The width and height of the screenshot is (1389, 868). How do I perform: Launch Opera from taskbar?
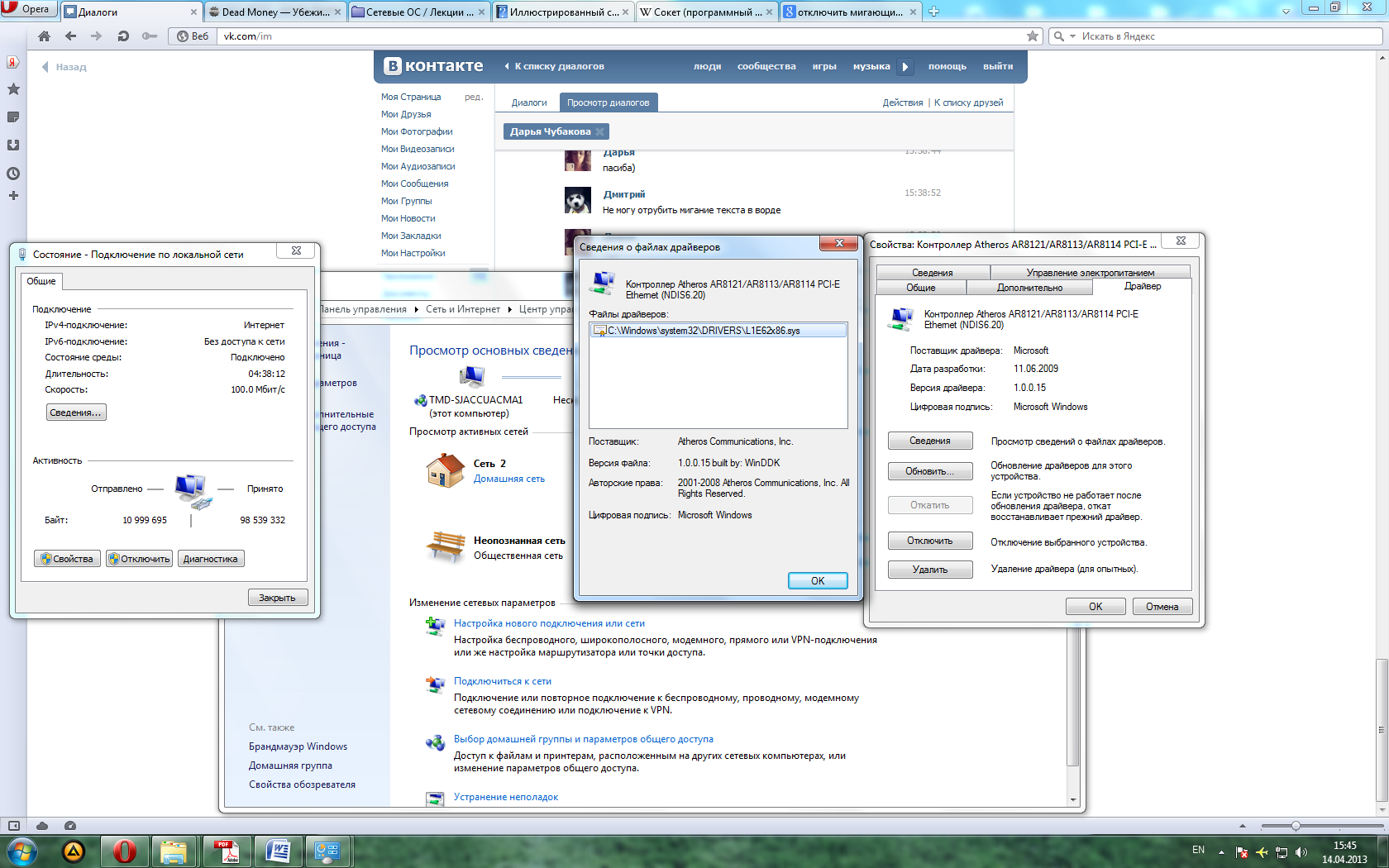click(x=124, y=851)
